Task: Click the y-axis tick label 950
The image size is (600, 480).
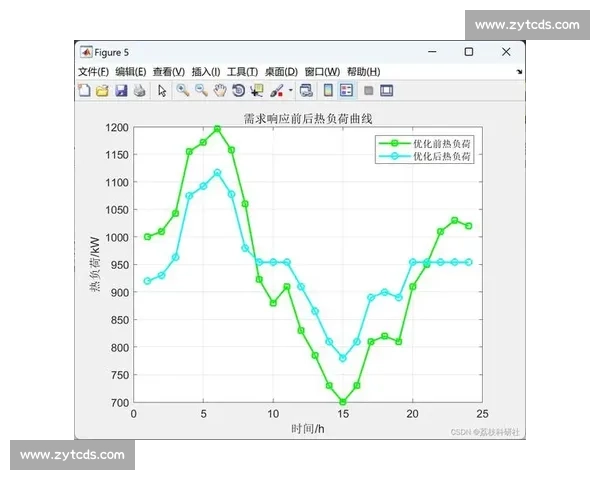Action: click(120, 265)
